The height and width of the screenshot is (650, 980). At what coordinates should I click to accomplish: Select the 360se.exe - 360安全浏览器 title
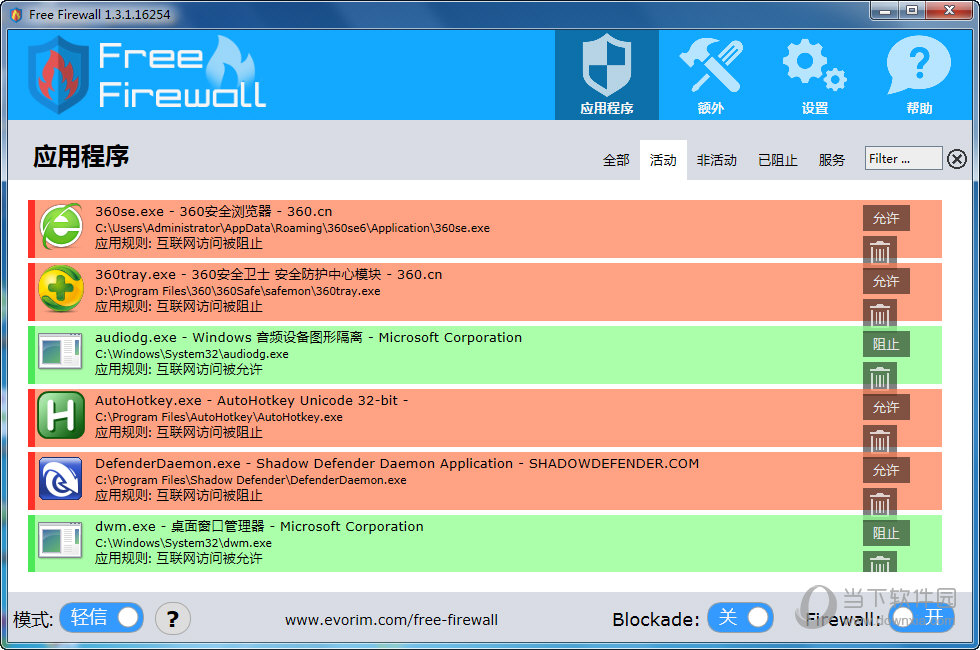click(x=214, y=211)
